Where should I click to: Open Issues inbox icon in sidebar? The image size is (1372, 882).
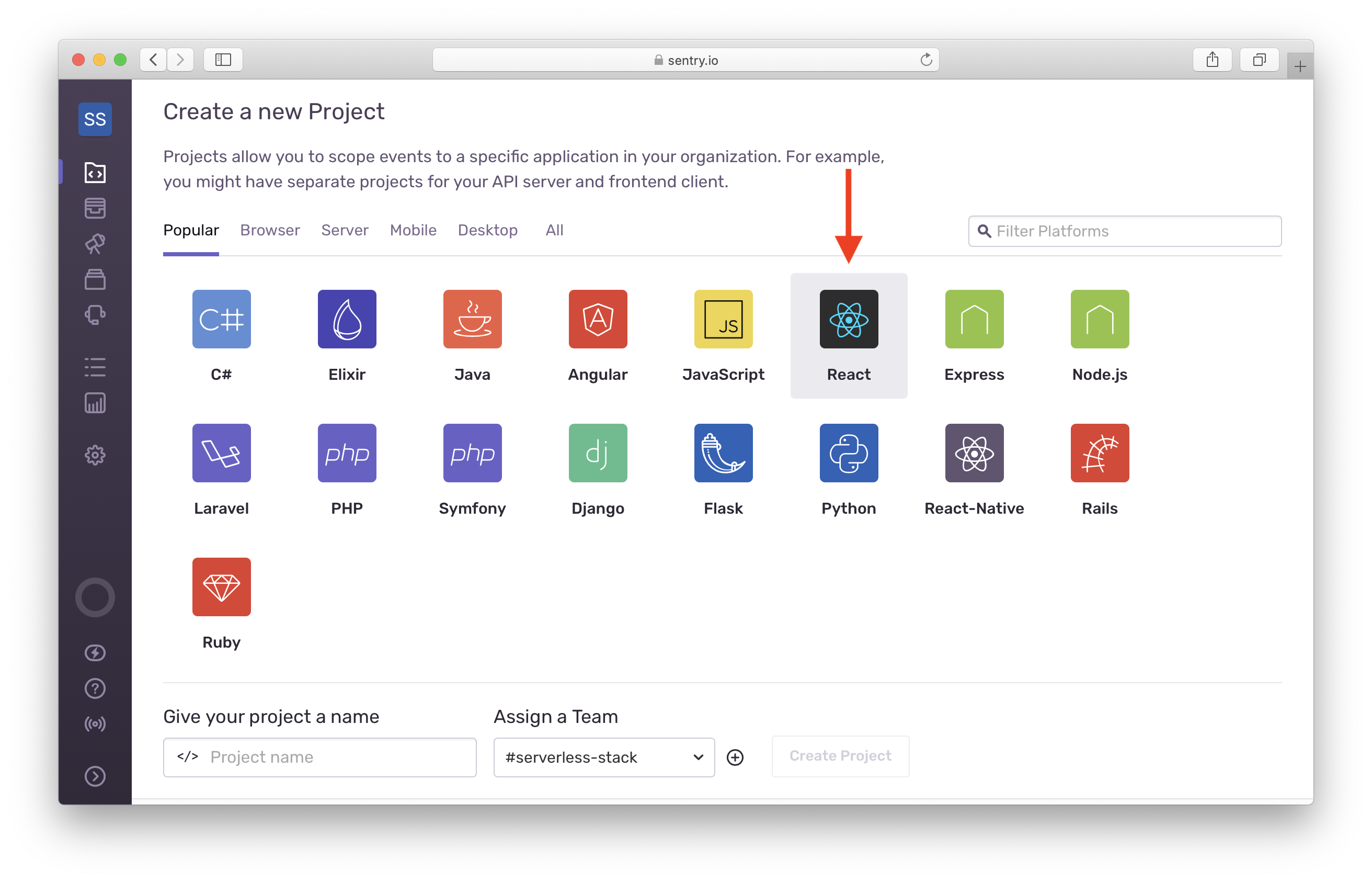(x=95, y=208)
